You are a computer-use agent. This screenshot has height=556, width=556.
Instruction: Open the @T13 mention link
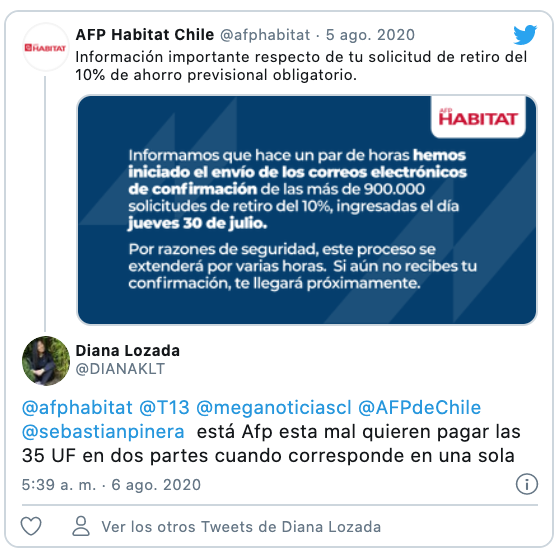point(165,407)
